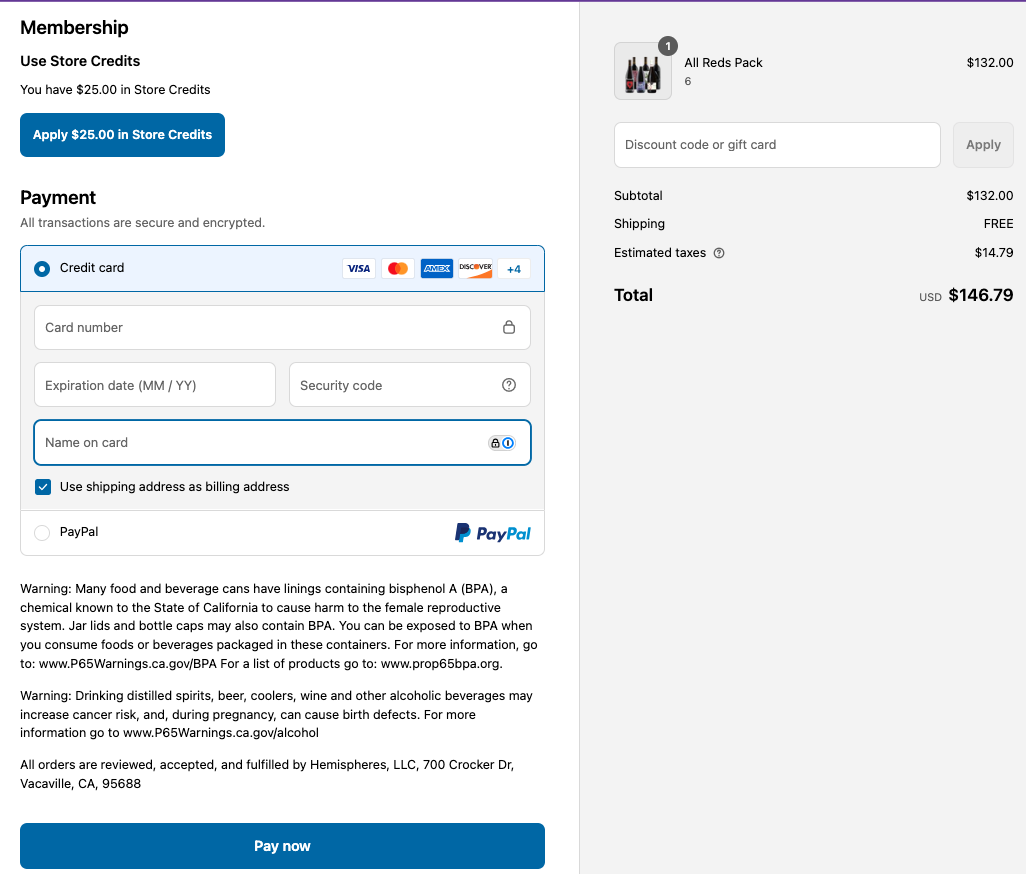The width and height of the screenshot is (1026, 874).
Task: Click the Mastercard logo icon
Action: pos(398,268)
